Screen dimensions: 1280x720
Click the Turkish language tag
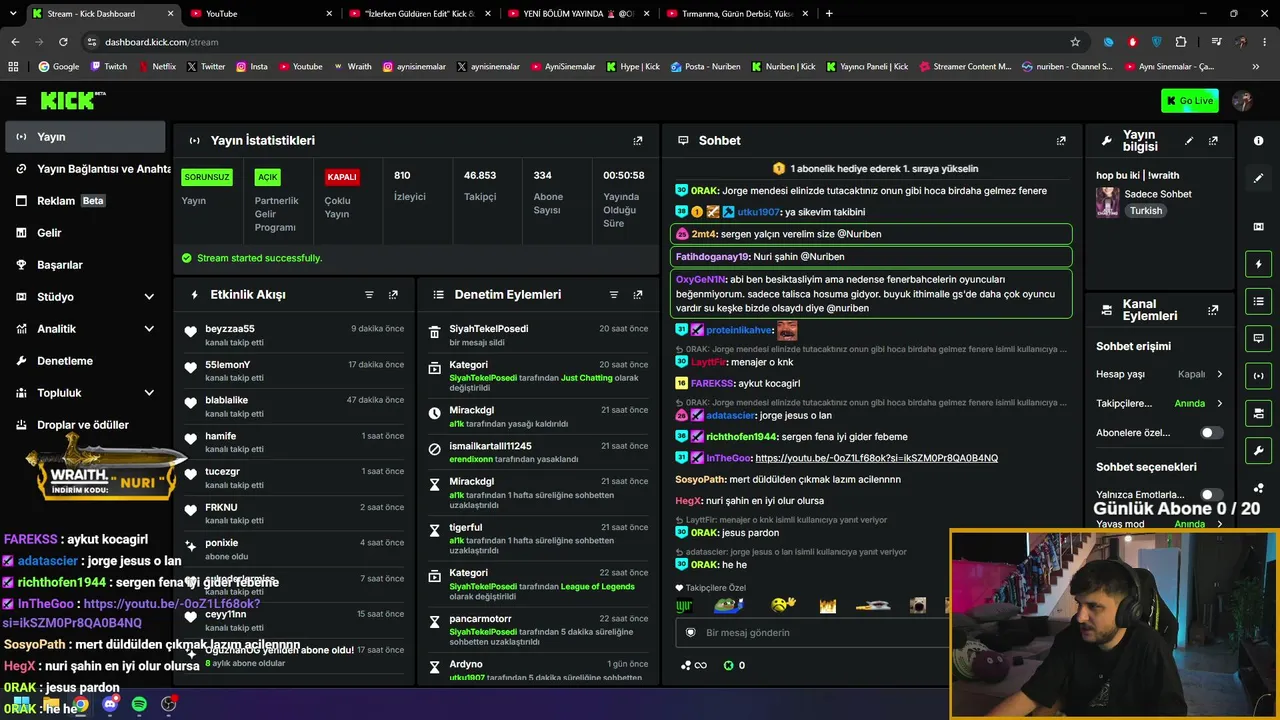[x=1146, y=211]
